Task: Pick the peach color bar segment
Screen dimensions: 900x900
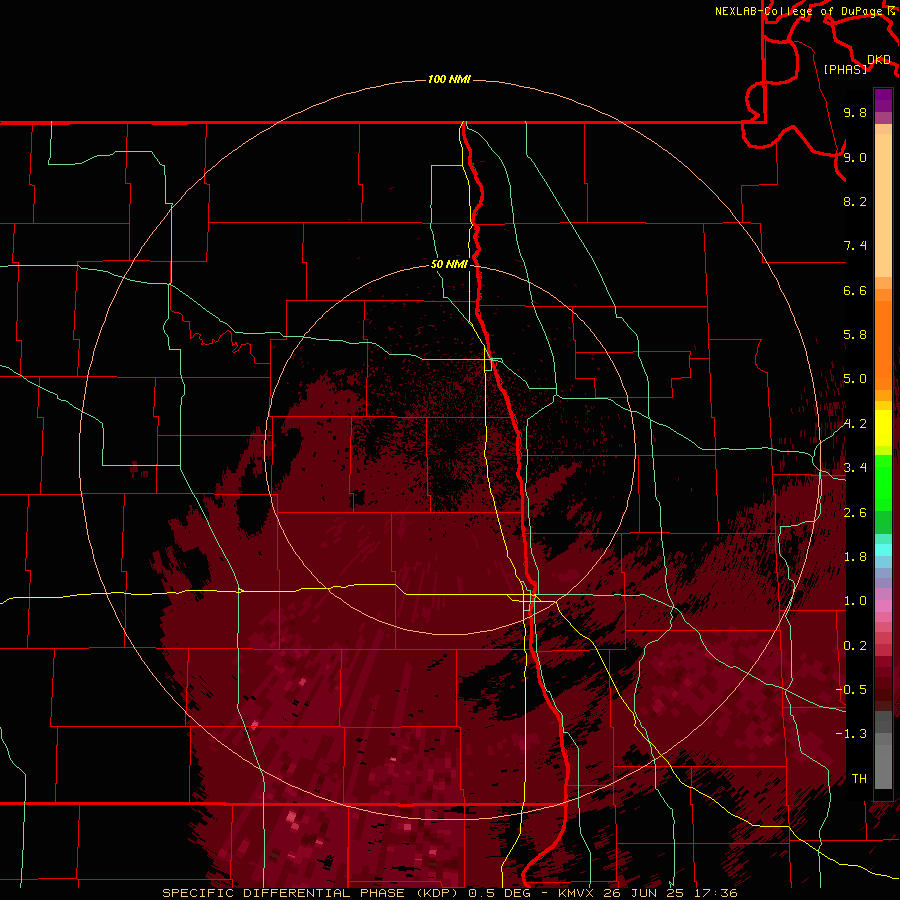Action: pyautogui.click(x=883, y=205)
